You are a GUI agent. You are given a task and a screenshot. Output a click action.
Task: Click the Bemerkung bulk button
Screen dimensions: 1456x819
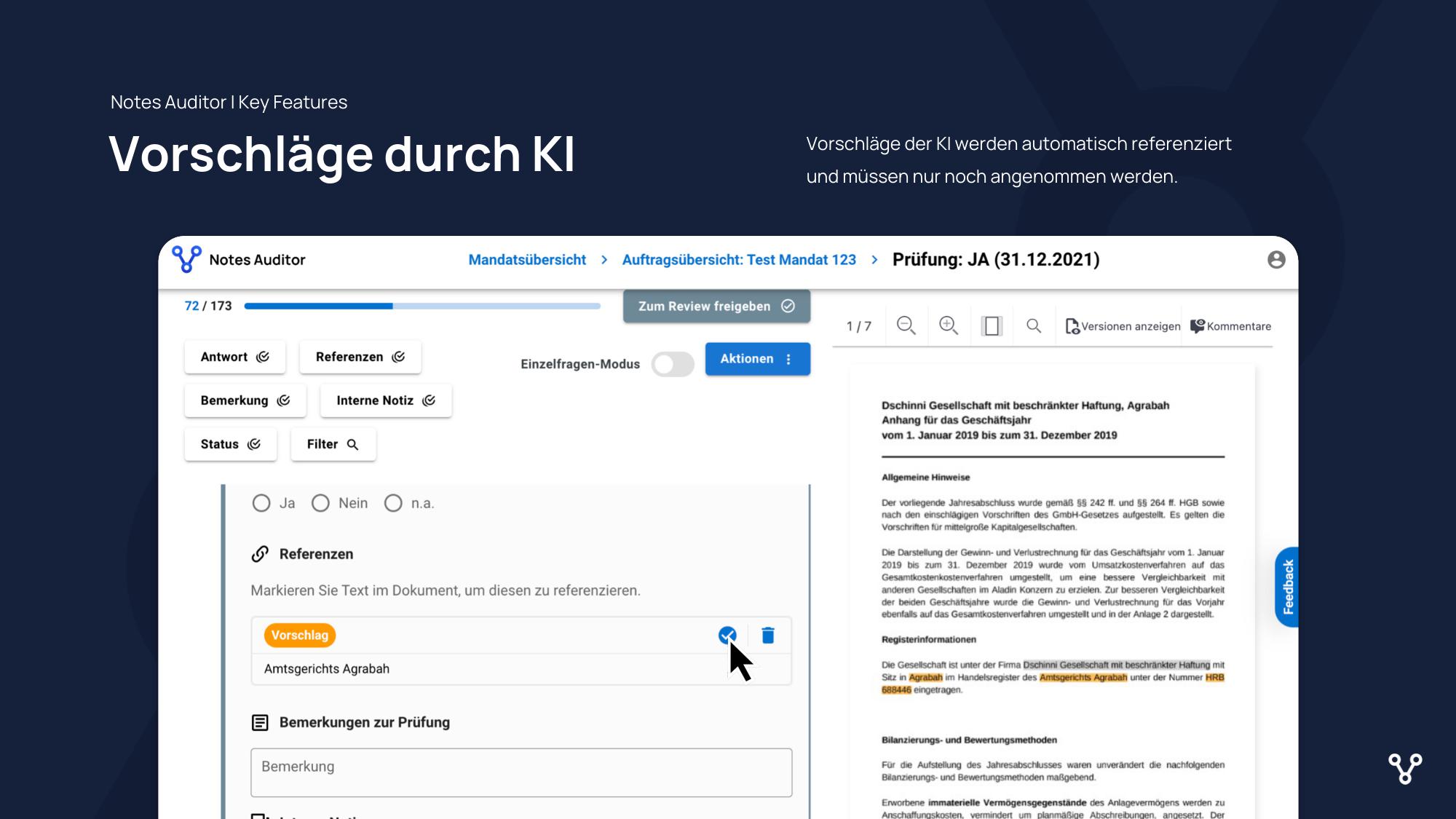(245, 400)
